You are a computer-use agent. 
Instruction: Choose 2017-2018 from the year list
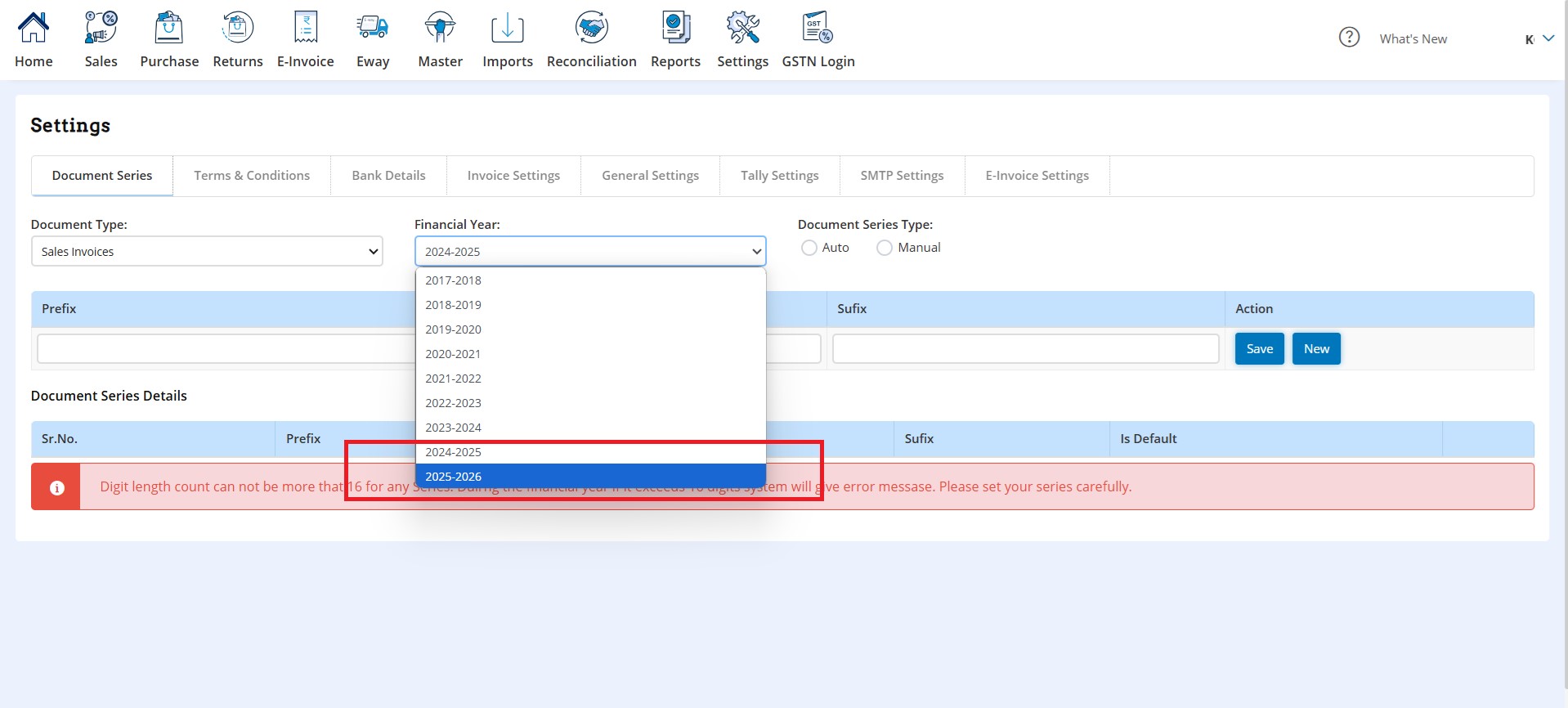click(x=590, y=280)
